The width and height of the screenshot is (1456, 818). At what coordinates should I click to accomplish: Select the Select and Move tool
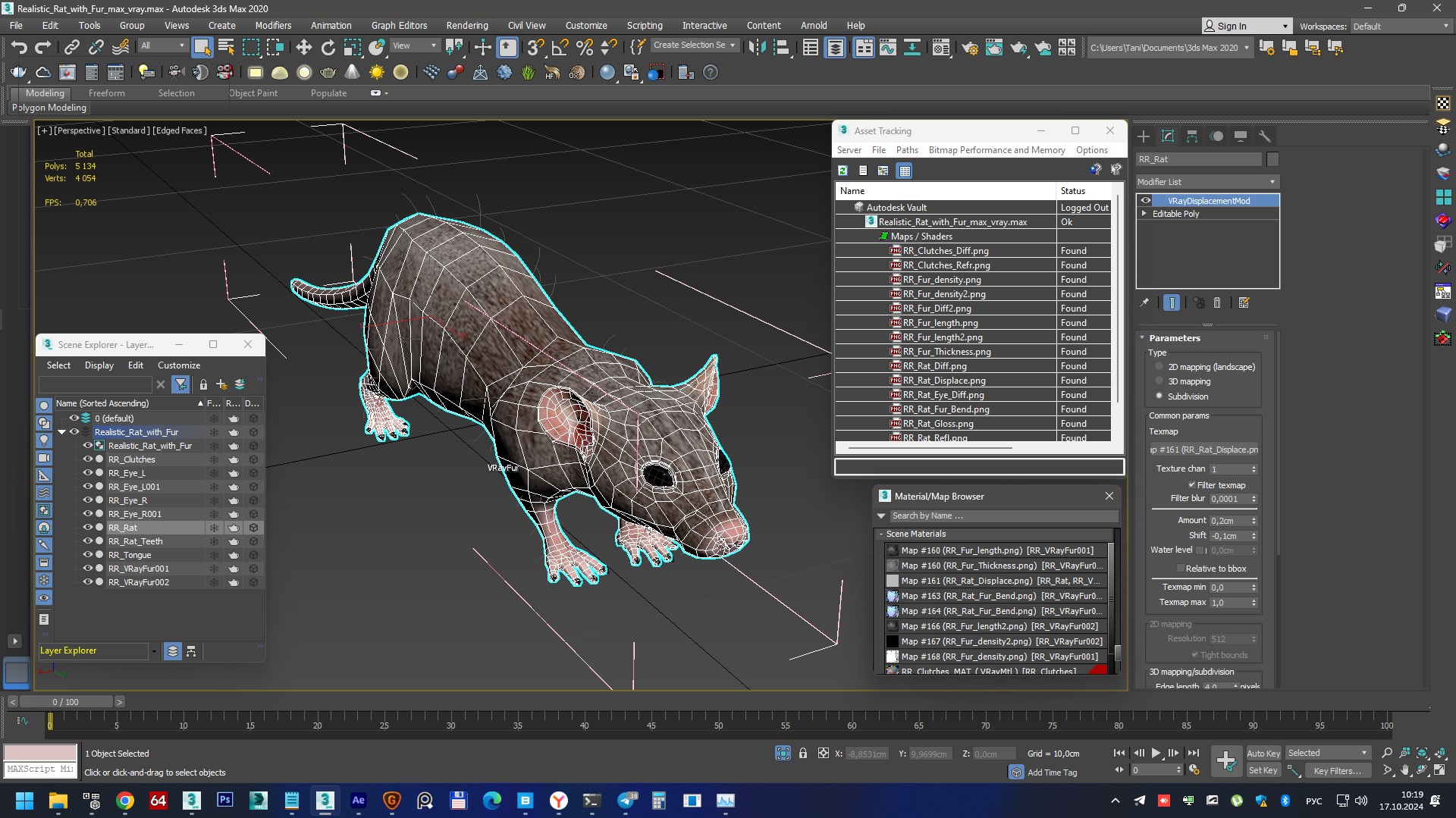(x=303, y=48)
